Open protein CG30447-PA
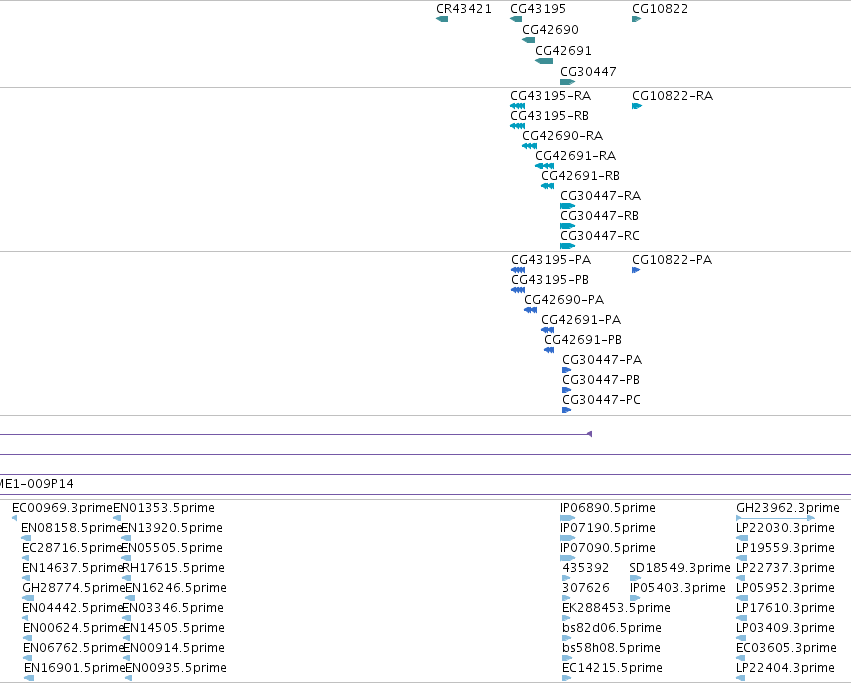851x683 pixels. 567,370
